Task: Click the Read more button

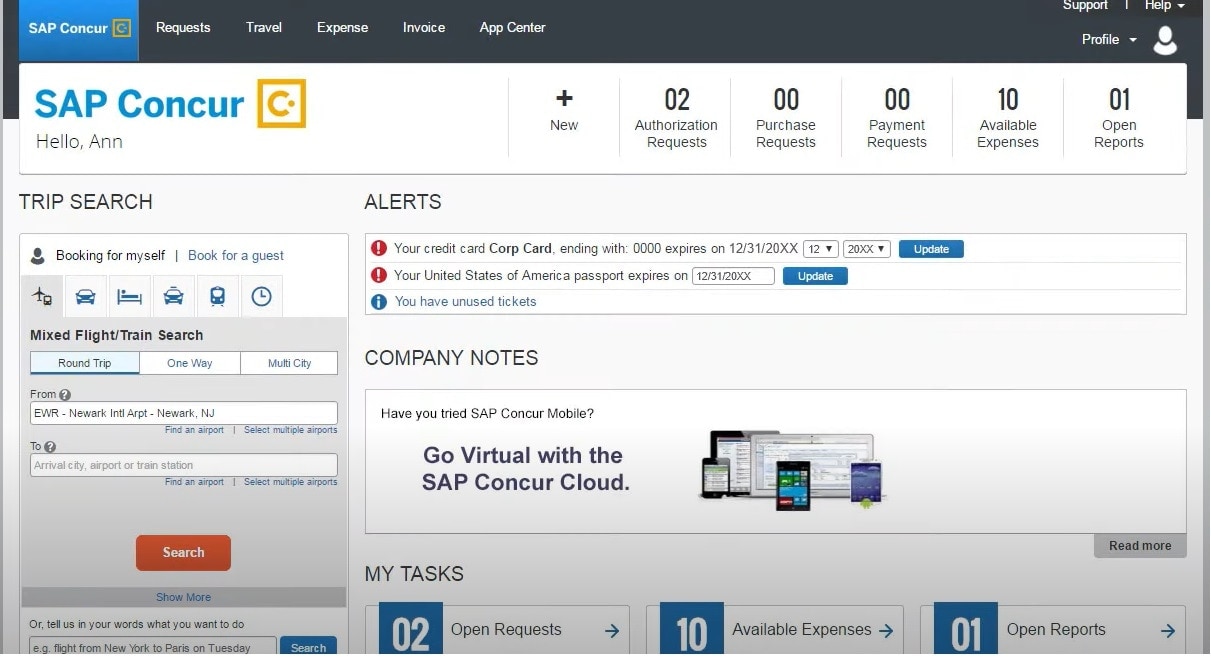Action: 1140,546
